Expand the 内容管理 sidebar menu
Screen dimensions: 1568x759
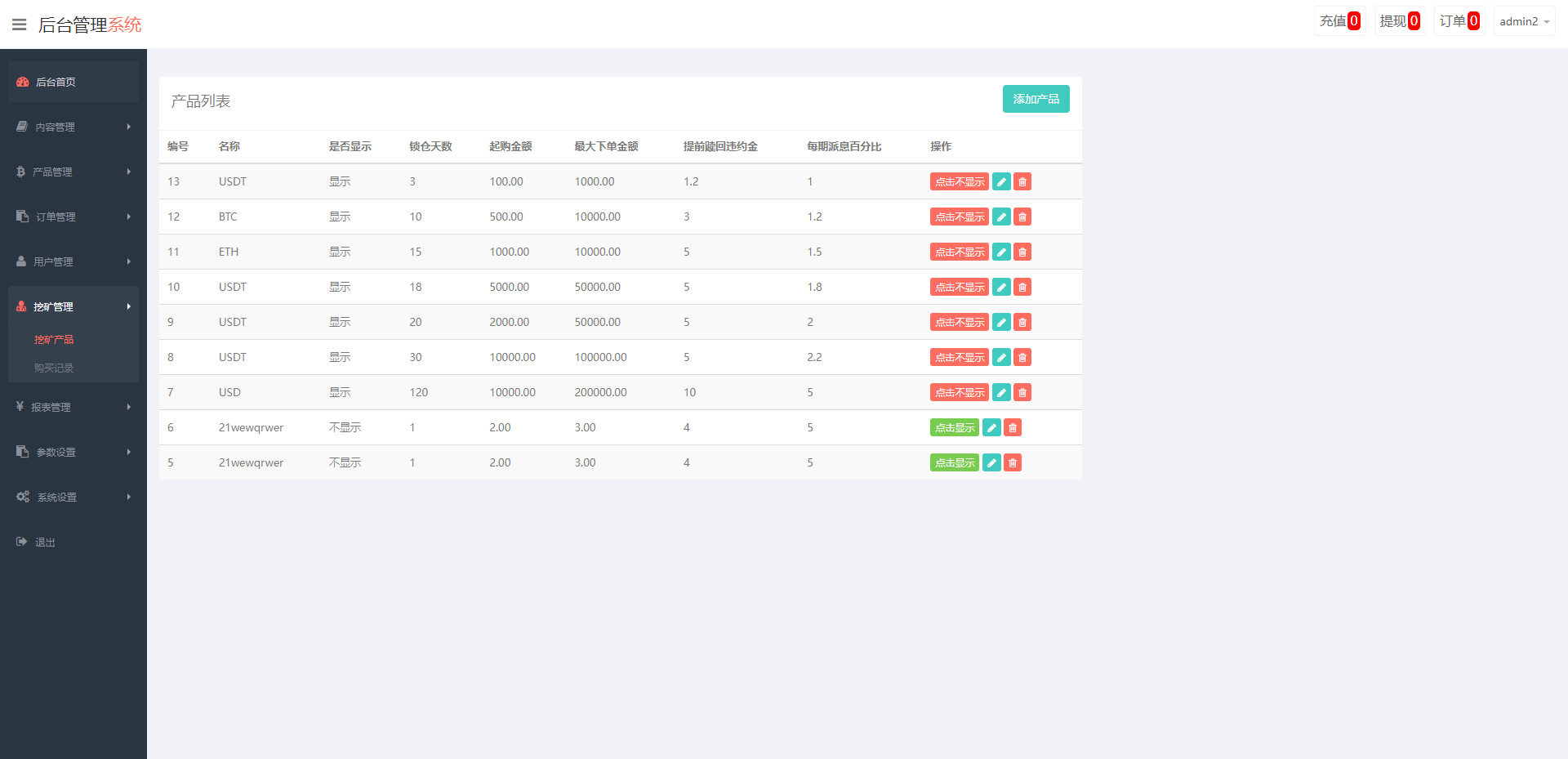coord(73,127)
